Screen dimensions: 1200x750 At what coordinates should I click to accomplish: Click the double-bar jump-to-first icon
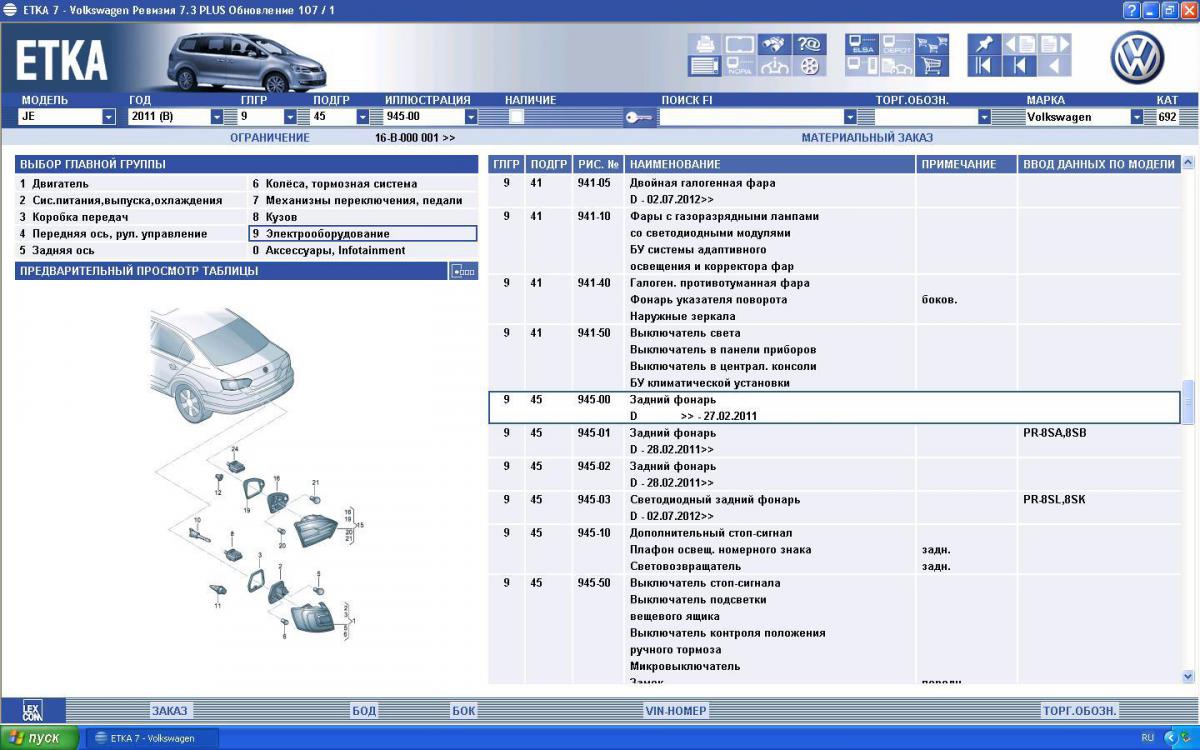pos(984,66)
